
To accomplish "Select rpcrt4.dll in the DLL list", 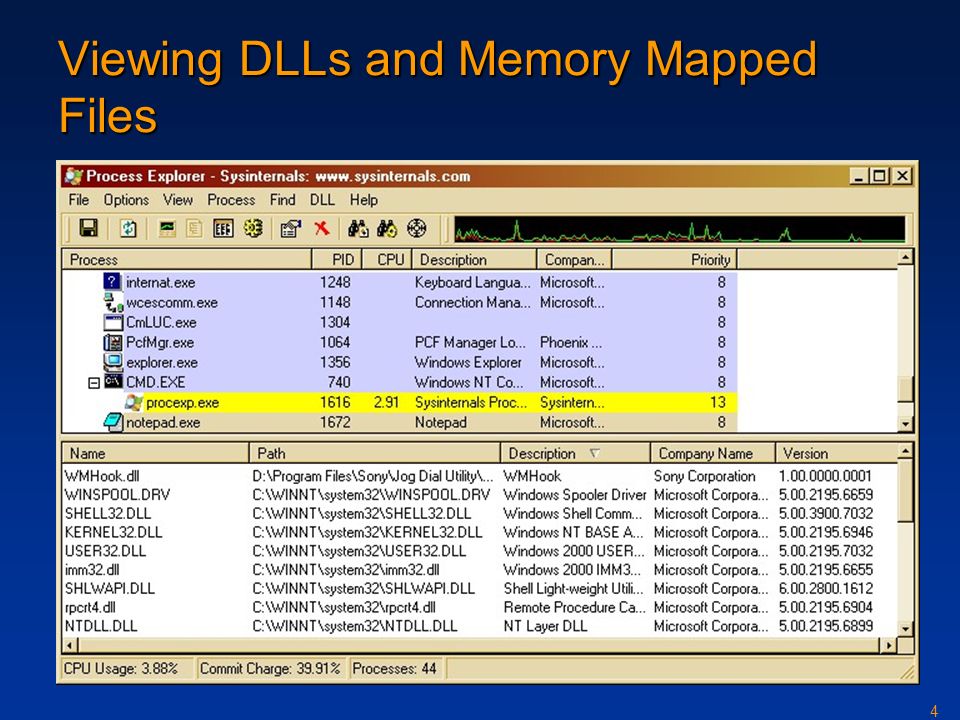I will [90, 607].
